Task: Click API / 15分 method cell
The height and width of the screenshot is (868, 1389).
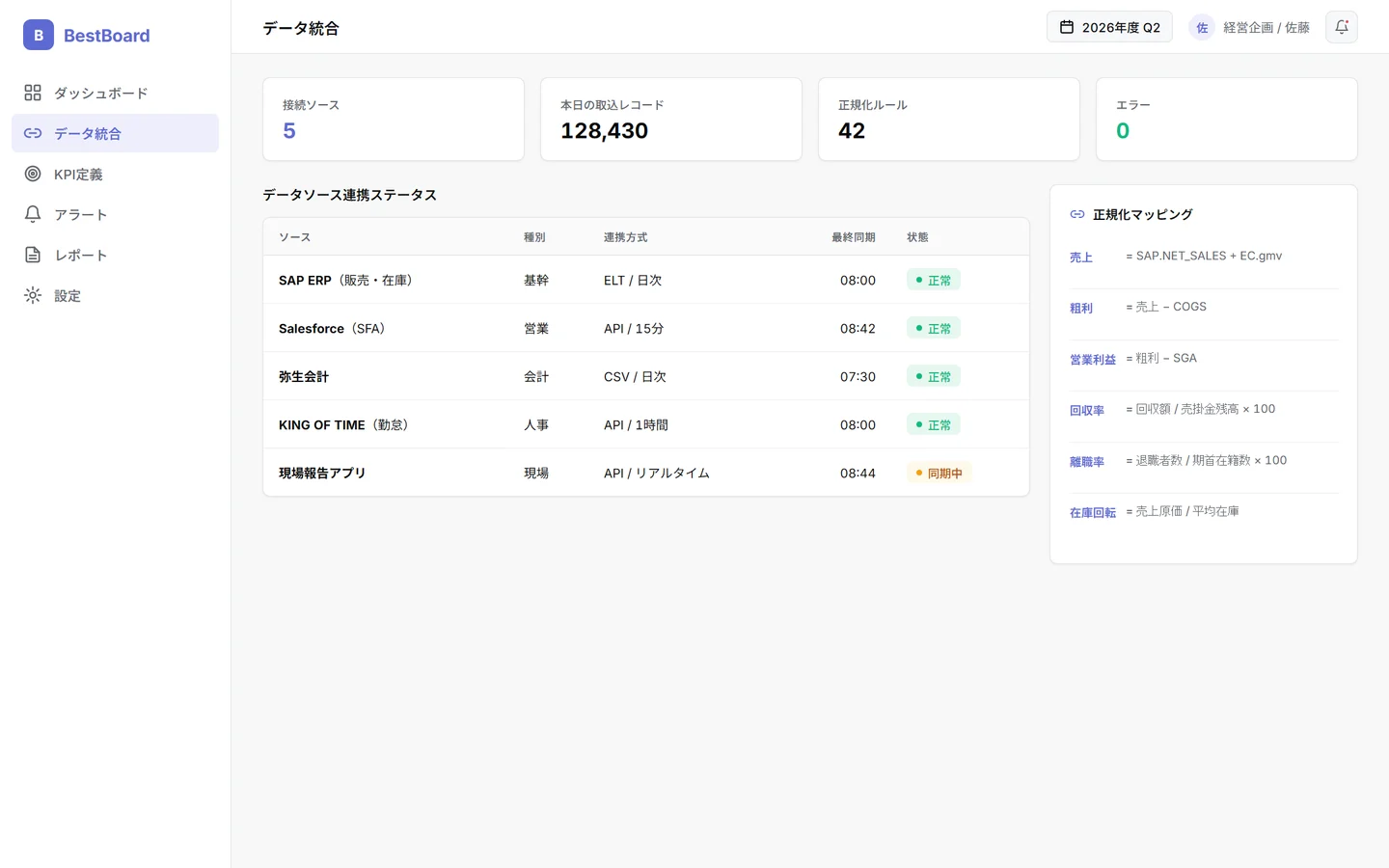Action: [634, 328]
